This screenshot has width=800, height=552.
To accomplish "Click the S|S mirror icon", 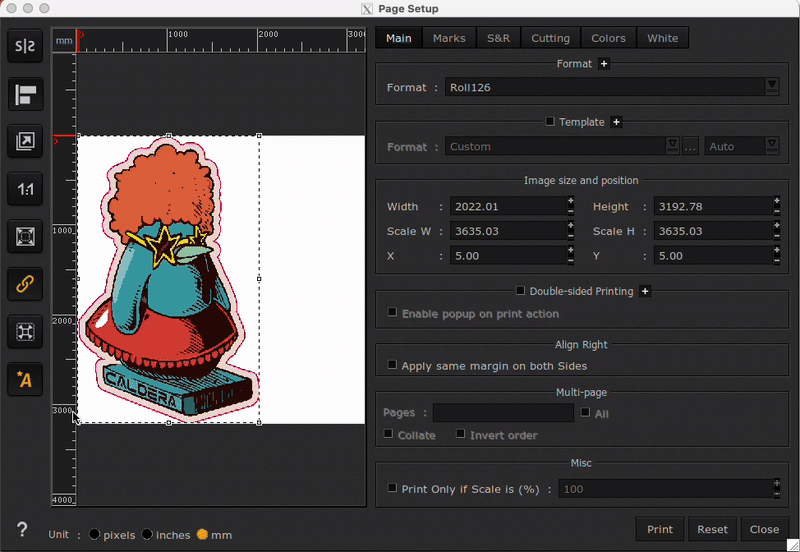I will (x=25, y=47).
